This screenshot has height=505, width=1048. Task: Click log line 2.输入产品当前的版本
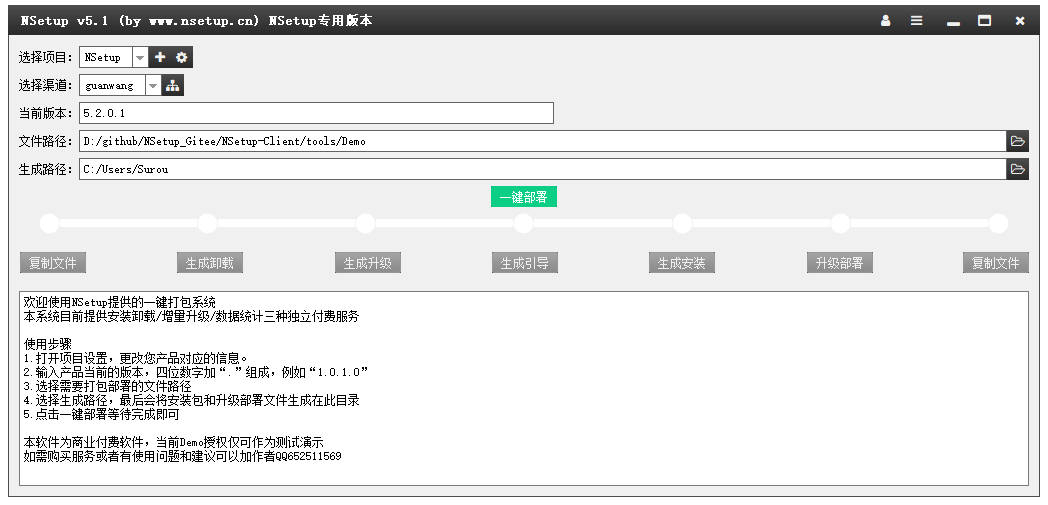pyautogui.click(x=196, y=372)
